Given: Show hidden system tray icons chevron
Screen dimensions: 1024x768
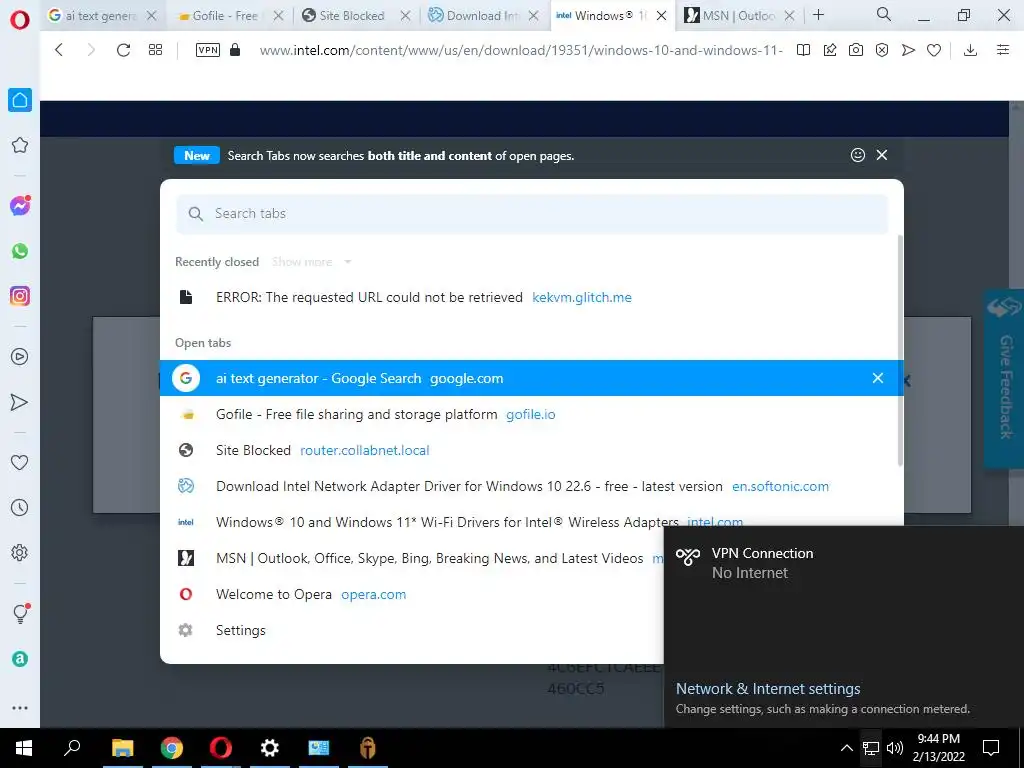Looking at the screenshot, I should pos(846,748).
